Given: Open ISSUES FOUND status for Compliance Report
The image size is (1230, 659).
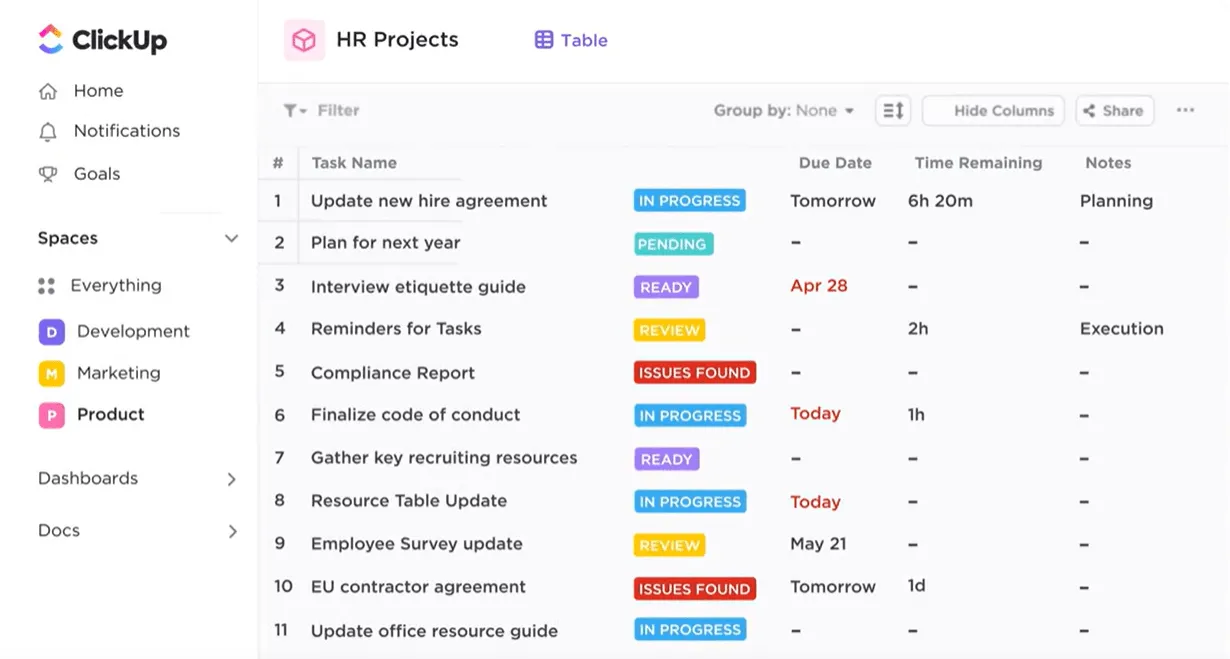Looking at the screenshot, I should [x=695, y=373].
